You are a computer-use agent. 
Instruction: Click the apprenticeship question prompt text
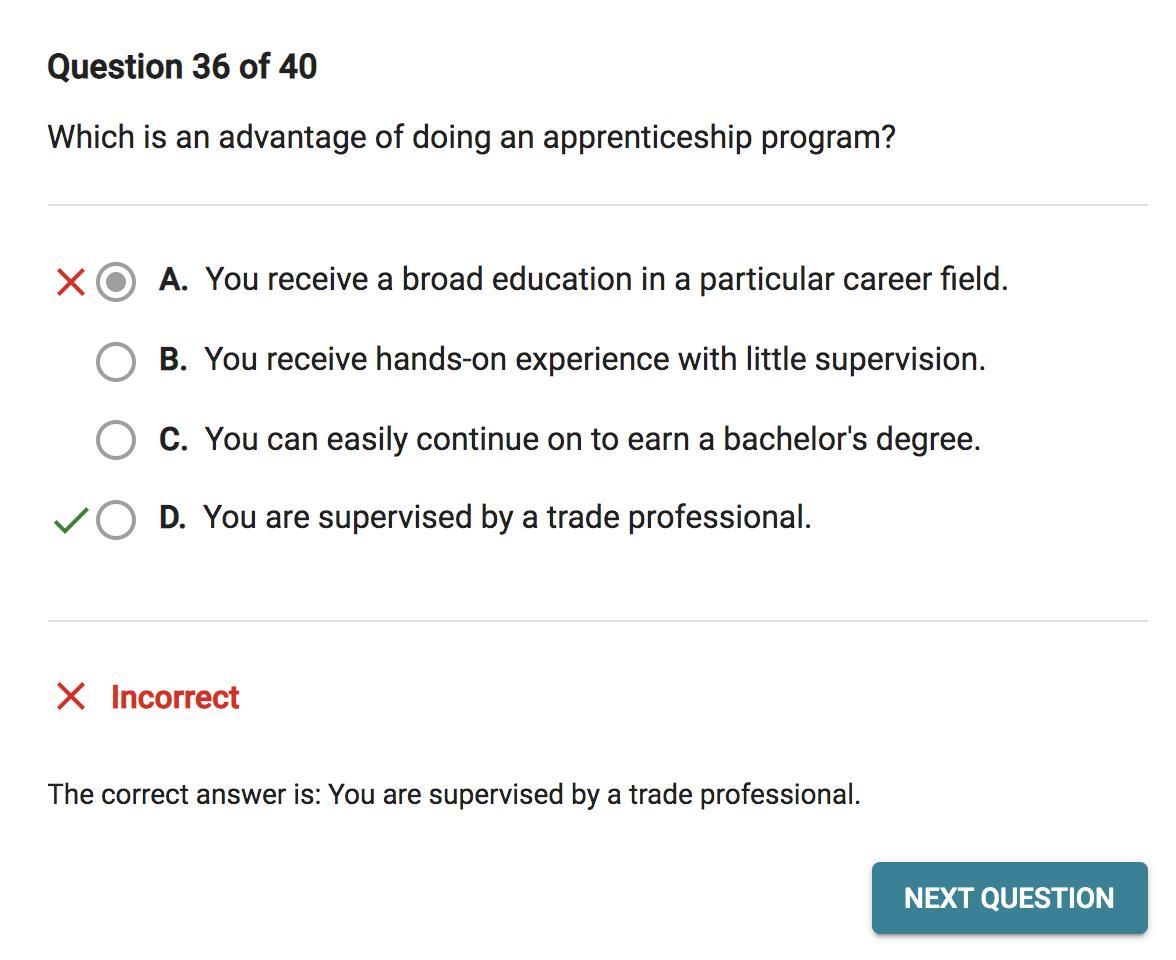[471, 137]
